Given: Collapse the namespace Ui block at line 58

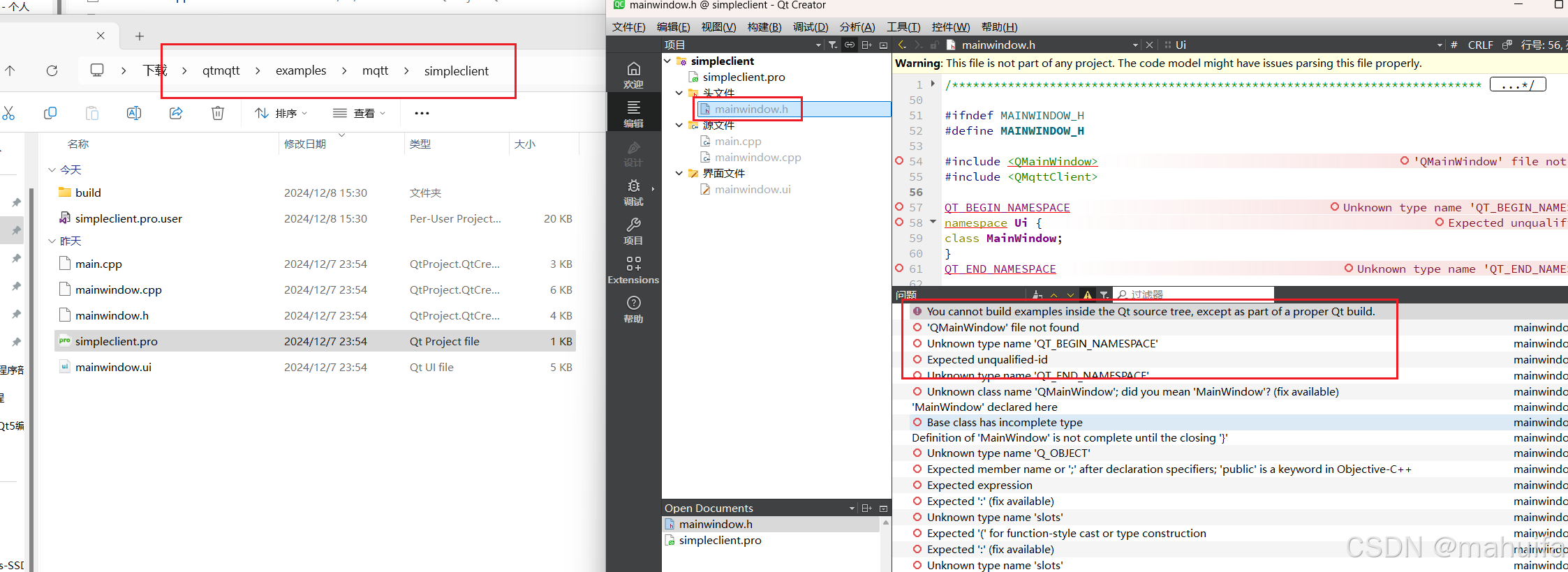Looking at the screenshot, I should pyautogui.click(x=933, y=222).
